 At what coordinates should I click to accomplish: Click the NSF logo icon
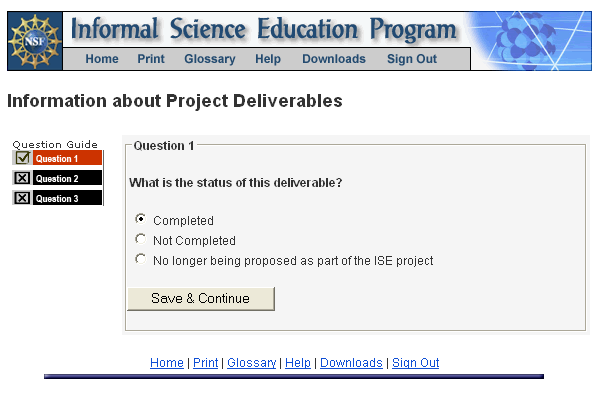click(35, 41)
